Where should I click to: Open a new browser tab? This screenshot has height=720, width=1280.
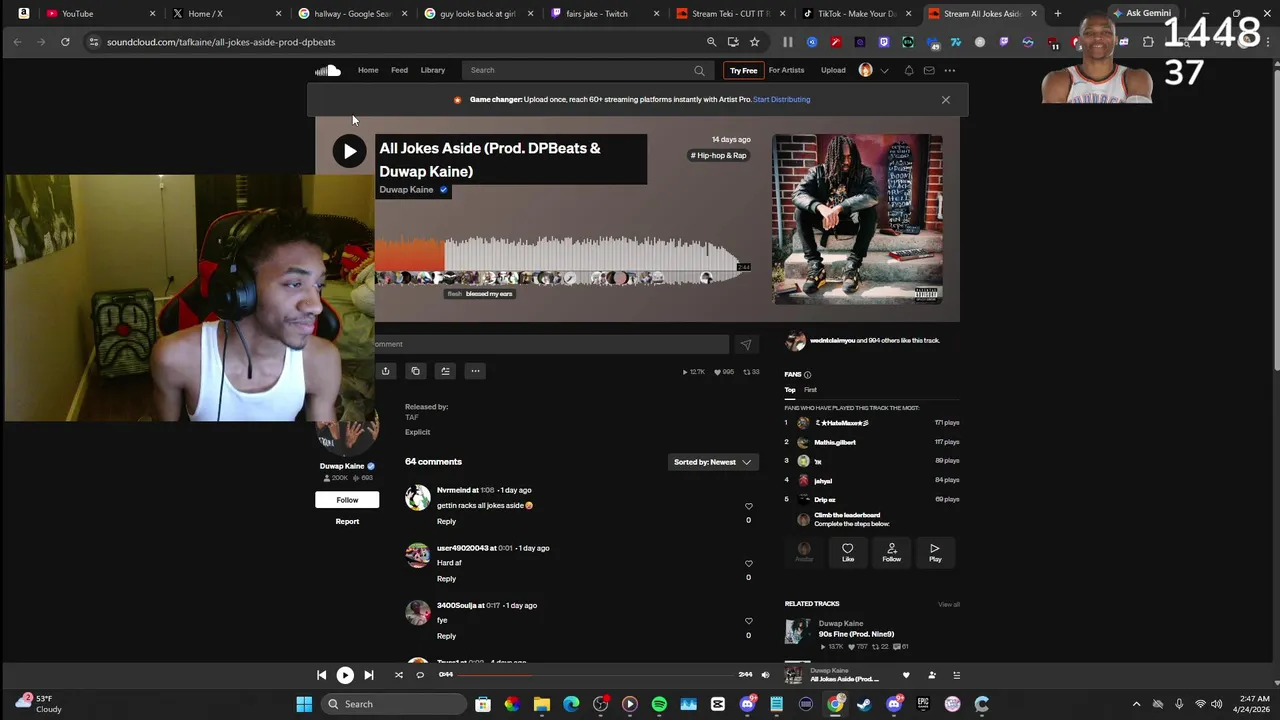click(x=1057, y=14)
